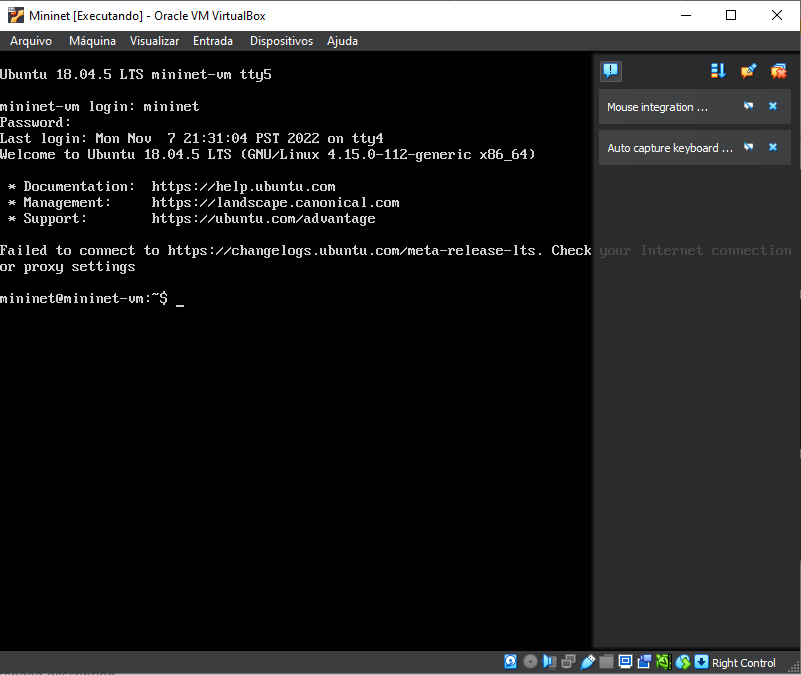Open the Máquina menu
801x675 pixels.
(x=92, y=41)
